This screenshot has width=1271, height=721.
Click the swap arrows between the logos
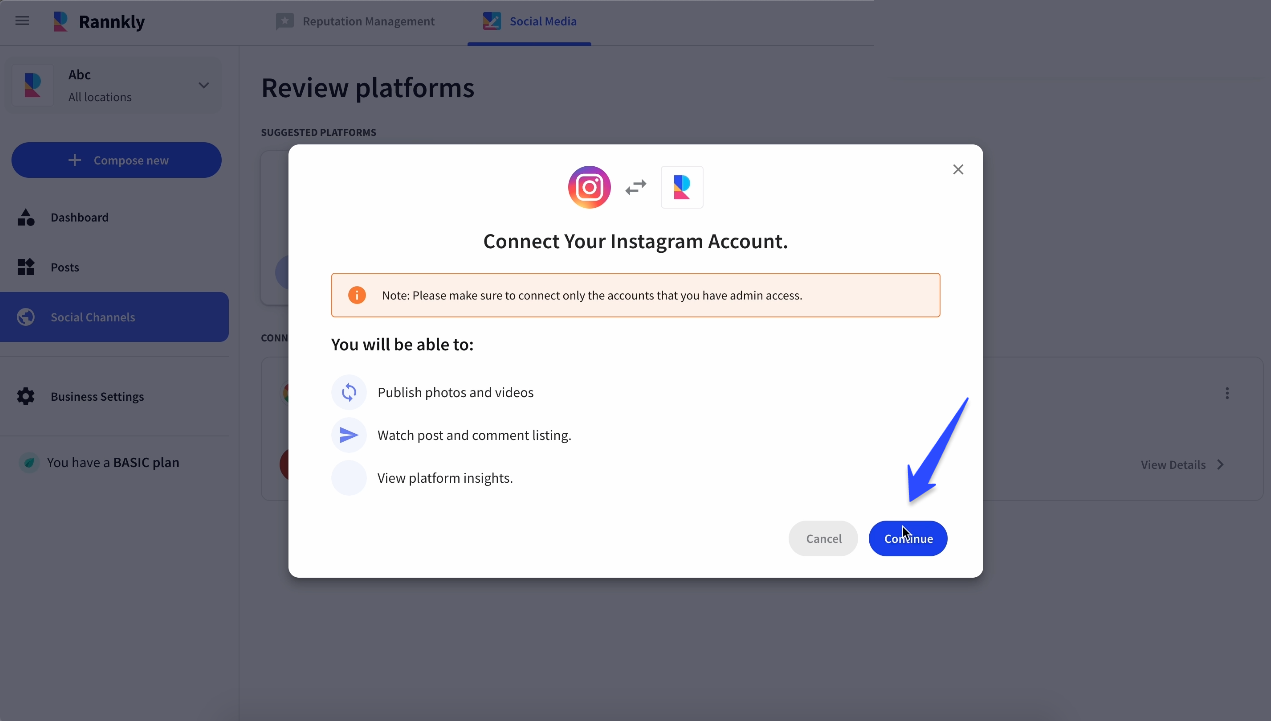pos(636,187)
